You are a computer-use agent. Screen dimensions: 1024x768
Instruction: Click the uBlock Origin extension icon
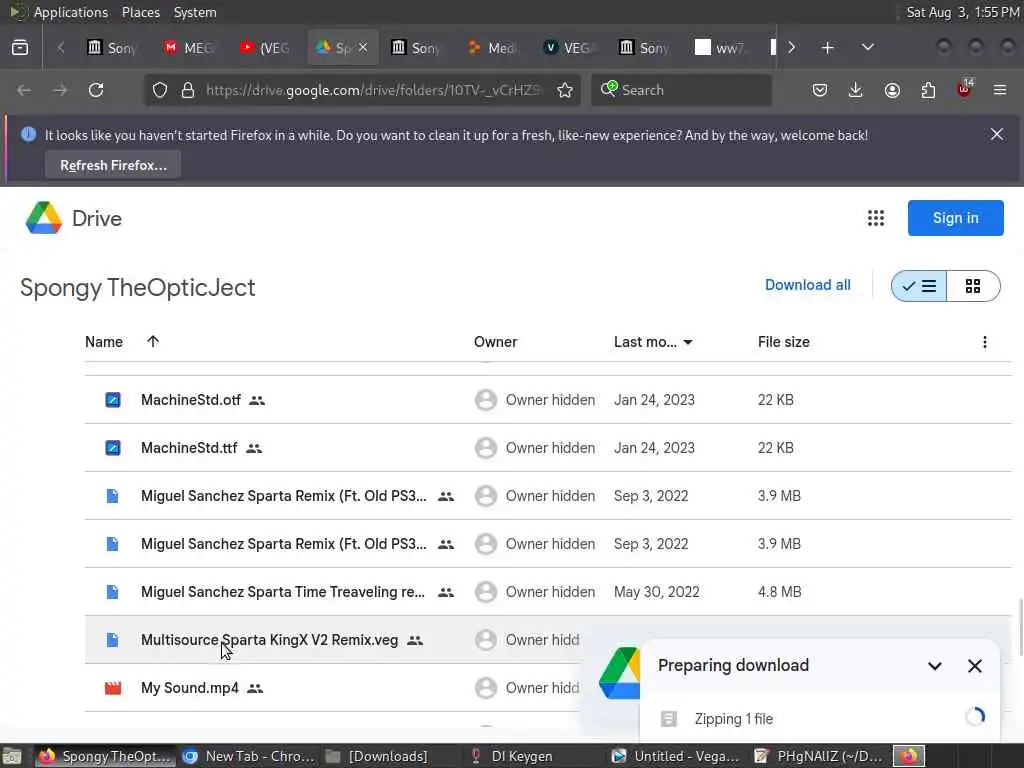964,90
